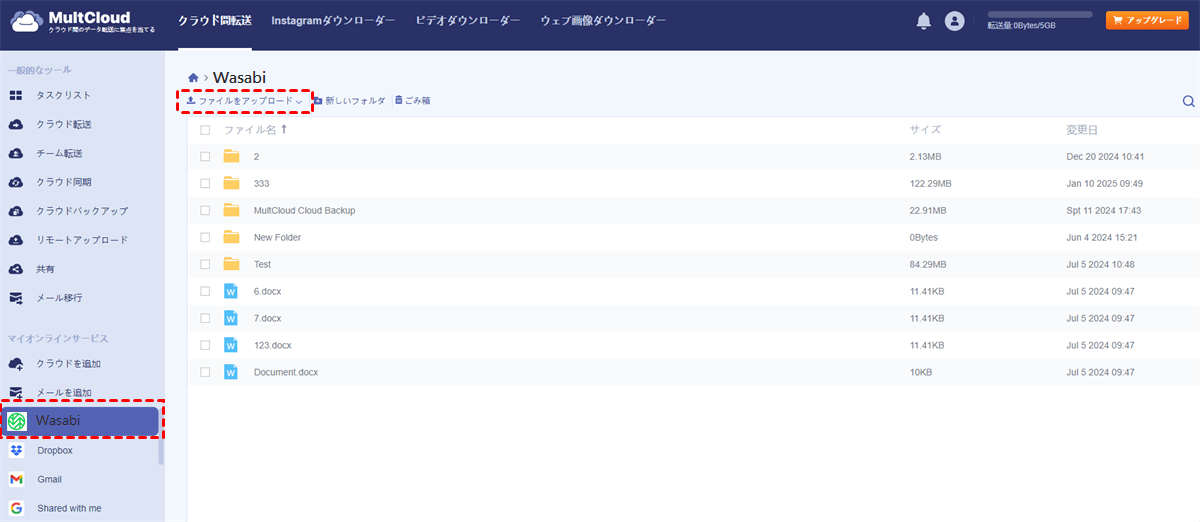The width and height of the screenshot is (1200, 522).
Task: Click the 変更日 column header
Action: [x=1082, y=130]
